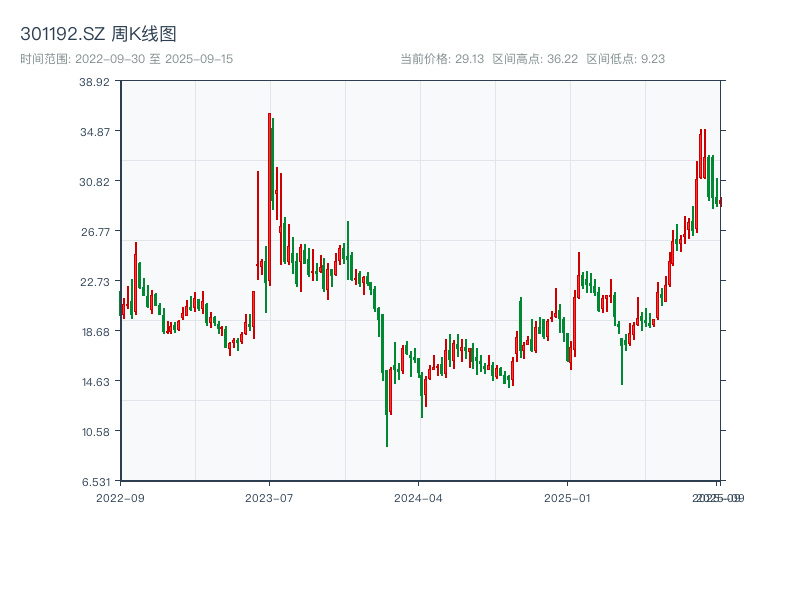Click the 区间高点: 36.22 label
800x600 pixels.
[535, 59]
